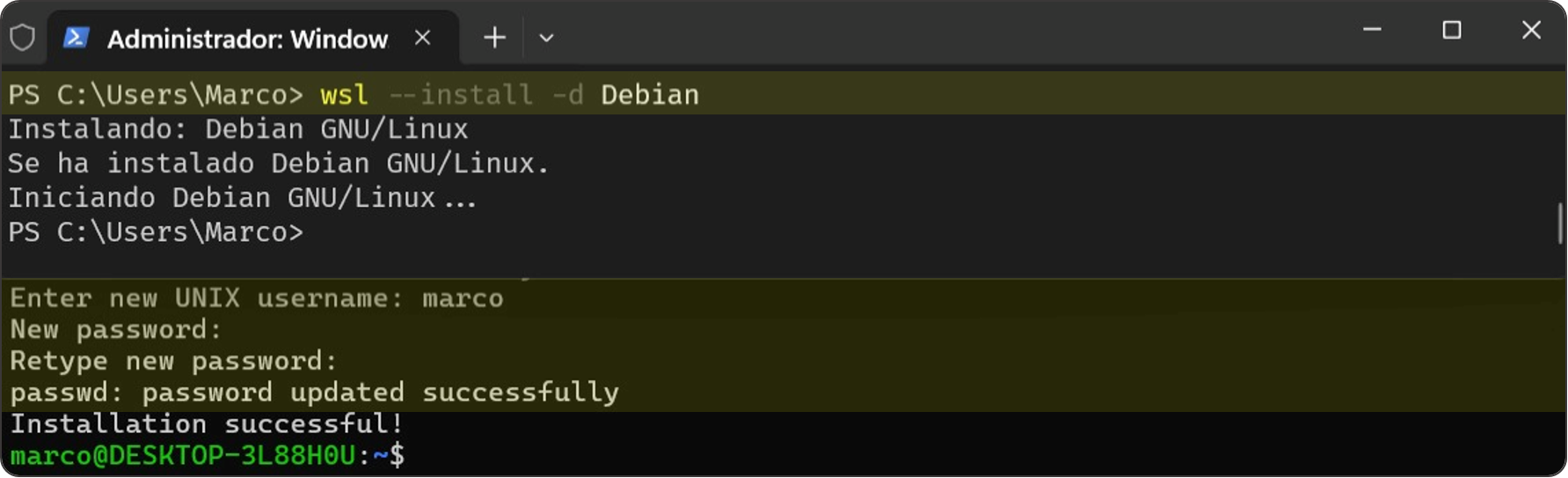The width and height of the screenshot is (1568, 478).
Task: Click the marco@DESKTOP-3L88H0U bash prompt
Action: [207, 455]
